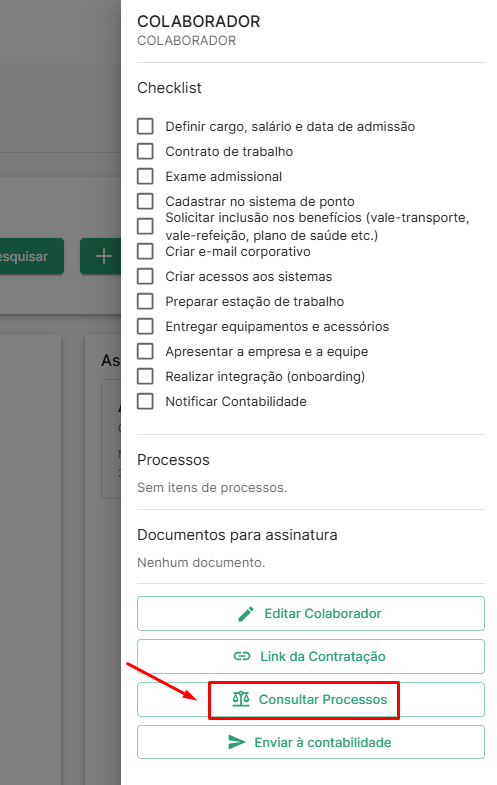Click the Enviar à contabilidade button
This screenshot has width=497, height=785.
pyautogui.click(x=311, y=742)
